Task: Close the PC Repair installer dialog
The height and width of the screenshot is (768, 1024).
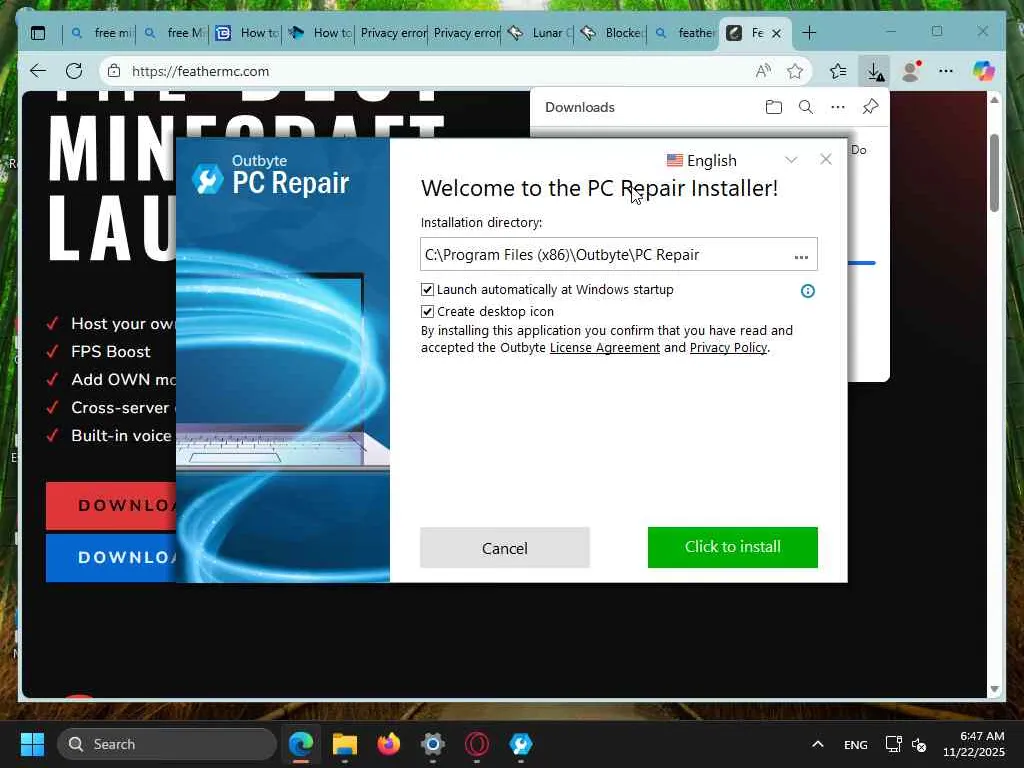Action: pyautogui.click(x=825, y=159)
